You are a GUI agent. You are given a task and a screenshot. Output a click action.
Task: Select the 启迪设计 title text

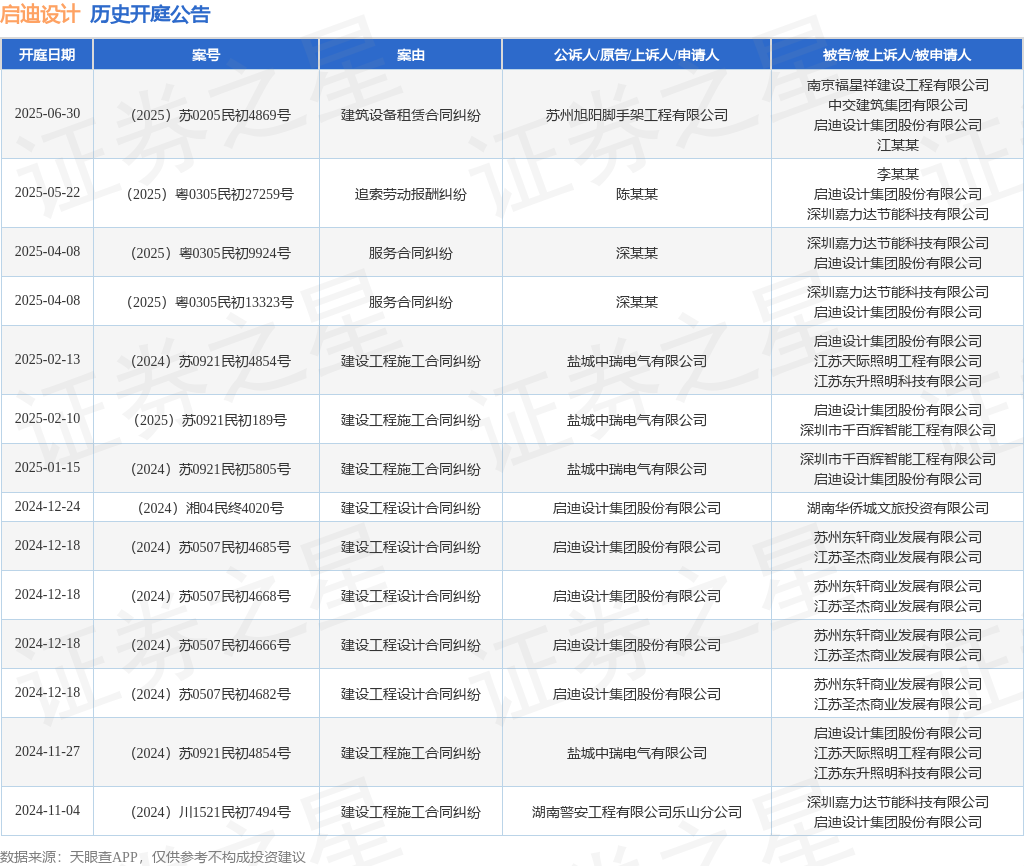pyautogui.click(x=40, y=14)
